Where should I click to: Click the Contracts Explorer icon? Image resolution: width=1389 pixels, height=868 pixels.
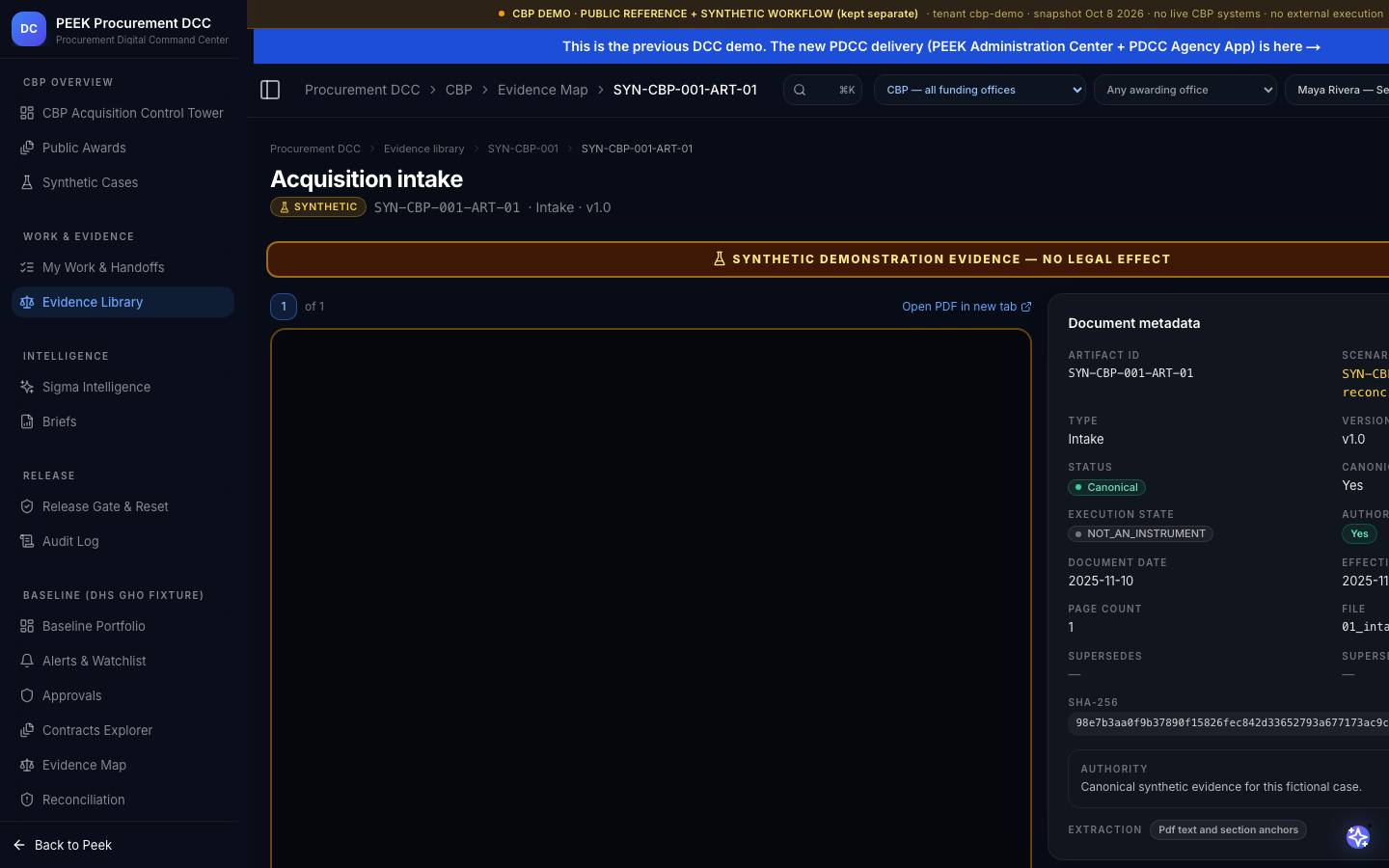(x=27, y=730)
